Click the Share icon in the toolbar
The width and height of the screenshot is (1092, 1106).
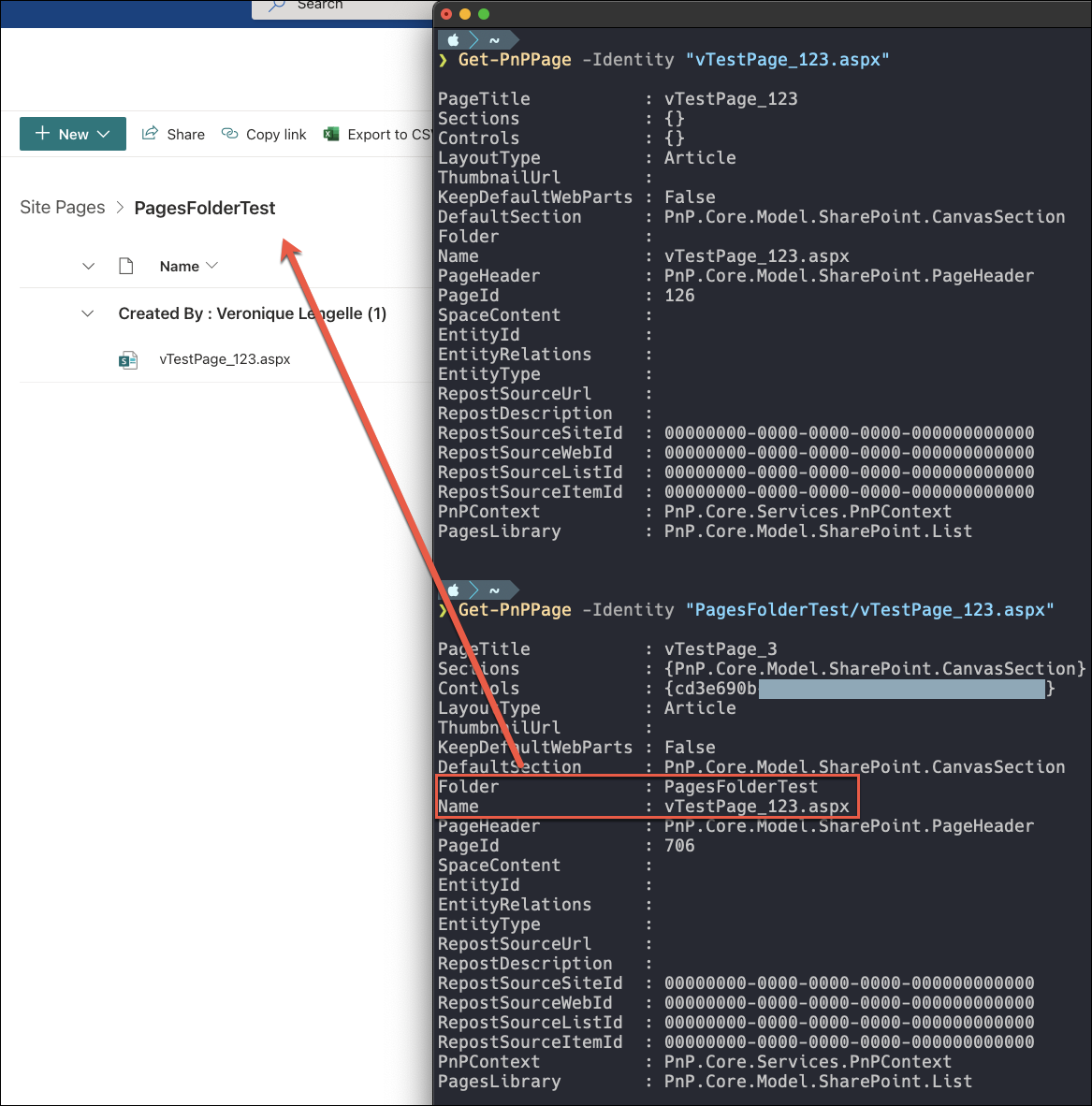(x=150, y=134)
